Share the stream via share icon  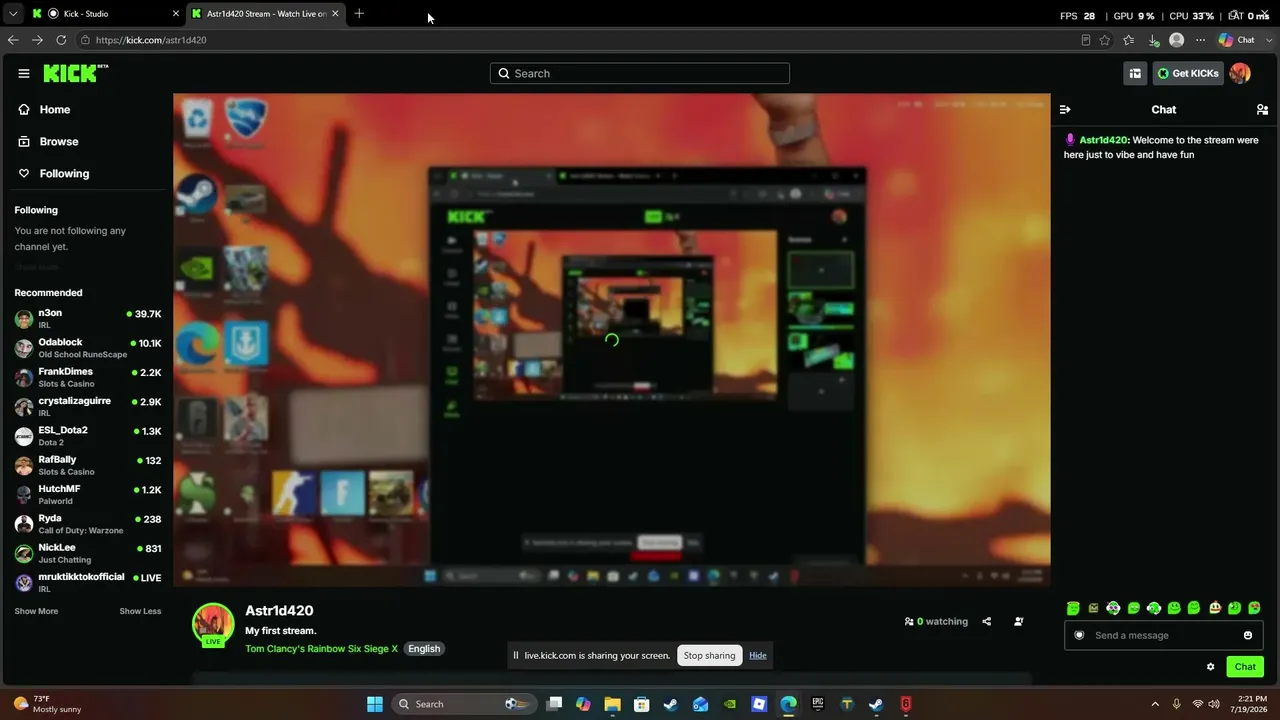click(986, 621)
